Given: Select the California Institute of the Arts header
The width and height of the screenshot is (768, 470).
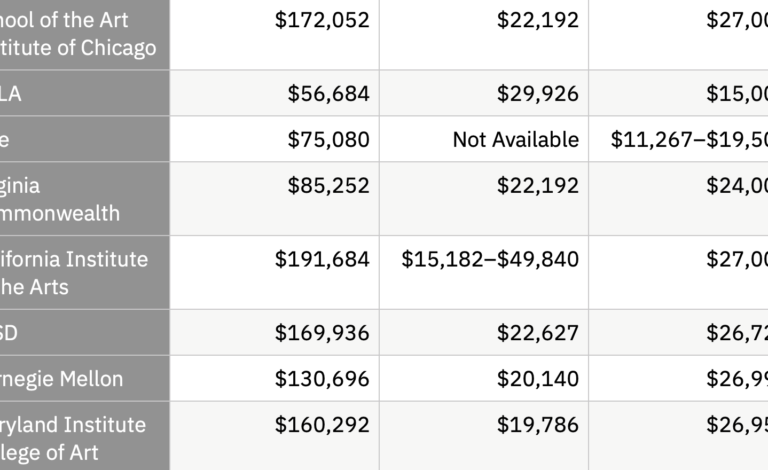Looking at the screenshot, I should tap(85, 273).
